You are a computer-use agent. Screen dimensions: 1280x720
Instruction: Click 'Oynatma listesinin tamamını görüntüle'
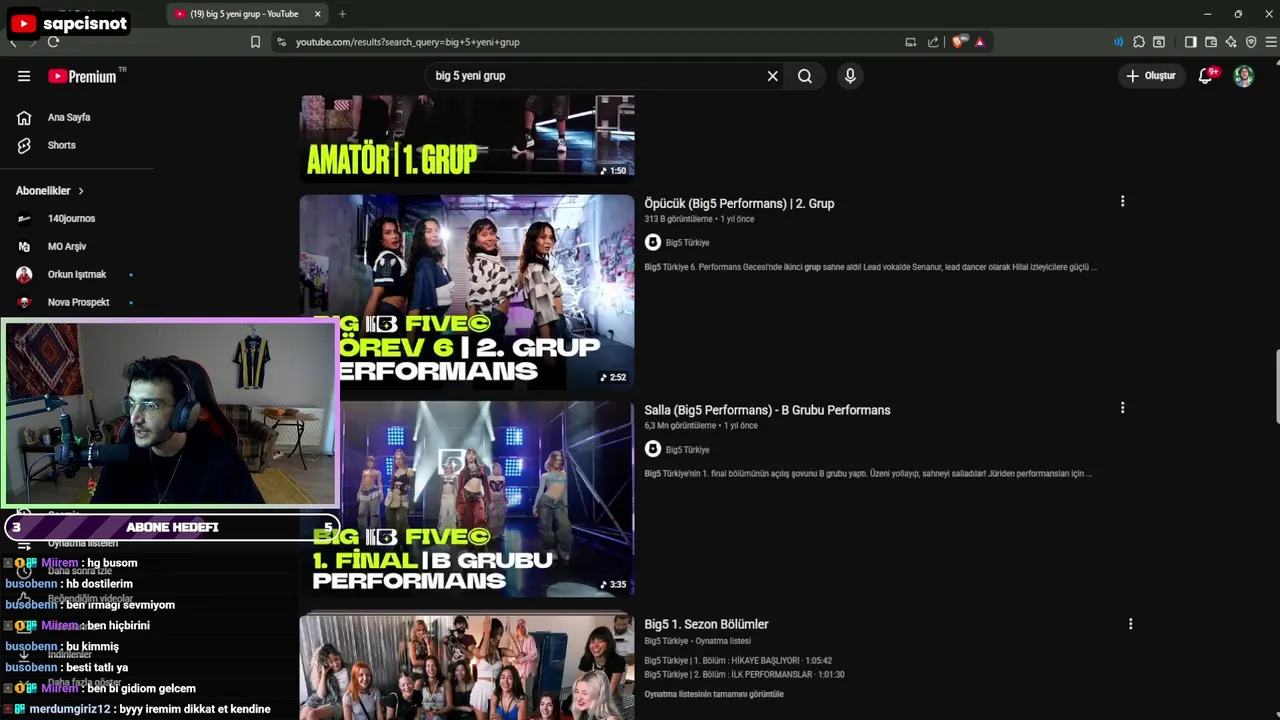[714, 694]
